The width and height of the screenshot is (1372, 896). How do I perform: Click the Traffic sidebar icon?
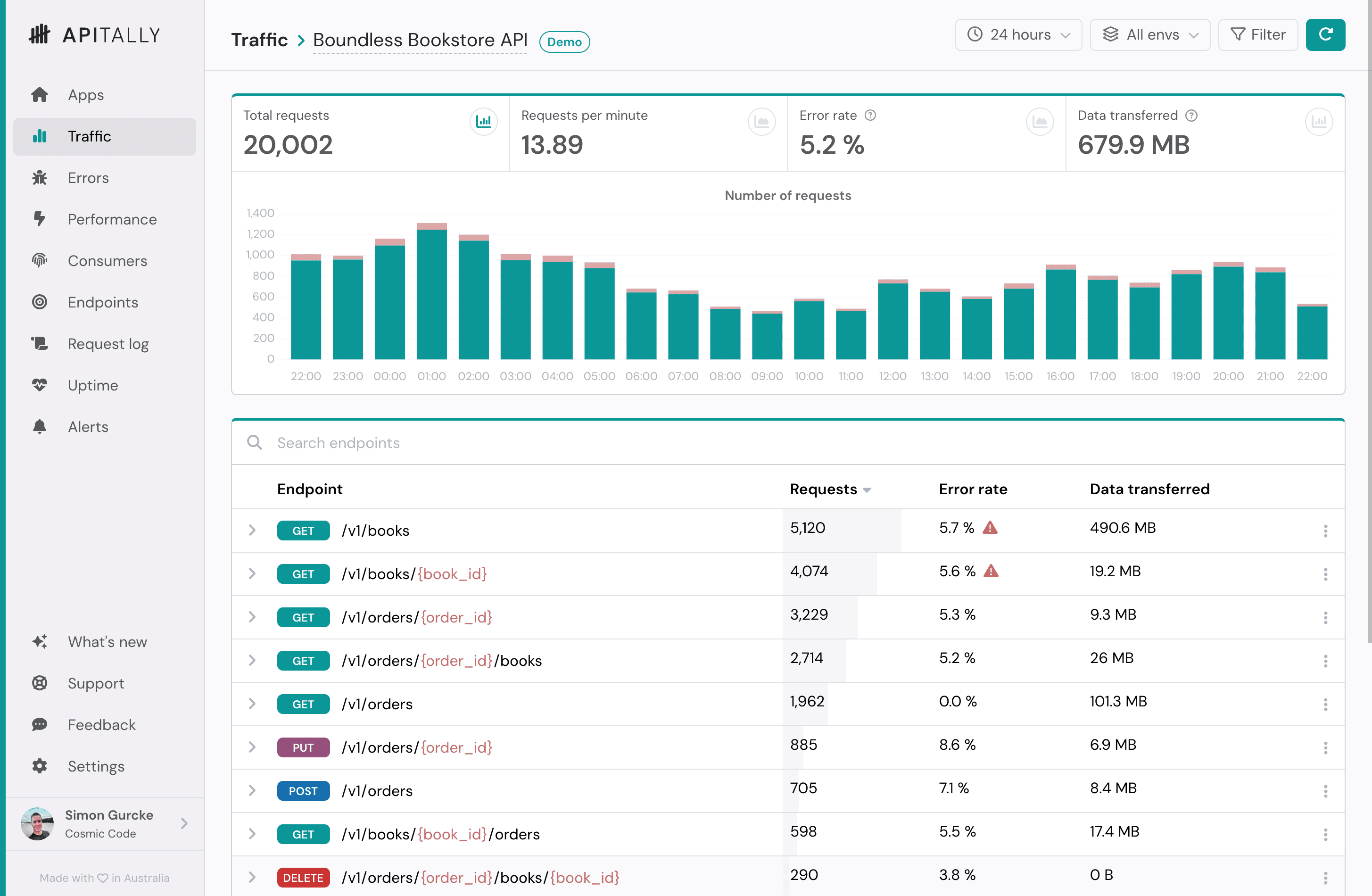pos(40,136)
